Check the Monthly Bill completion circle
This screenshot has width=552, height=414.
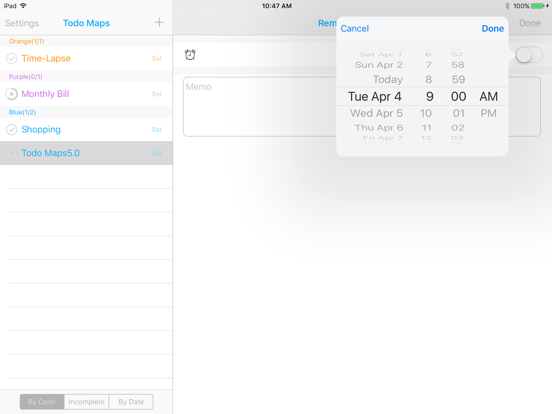pyautogui.click(x=12, y=94)
